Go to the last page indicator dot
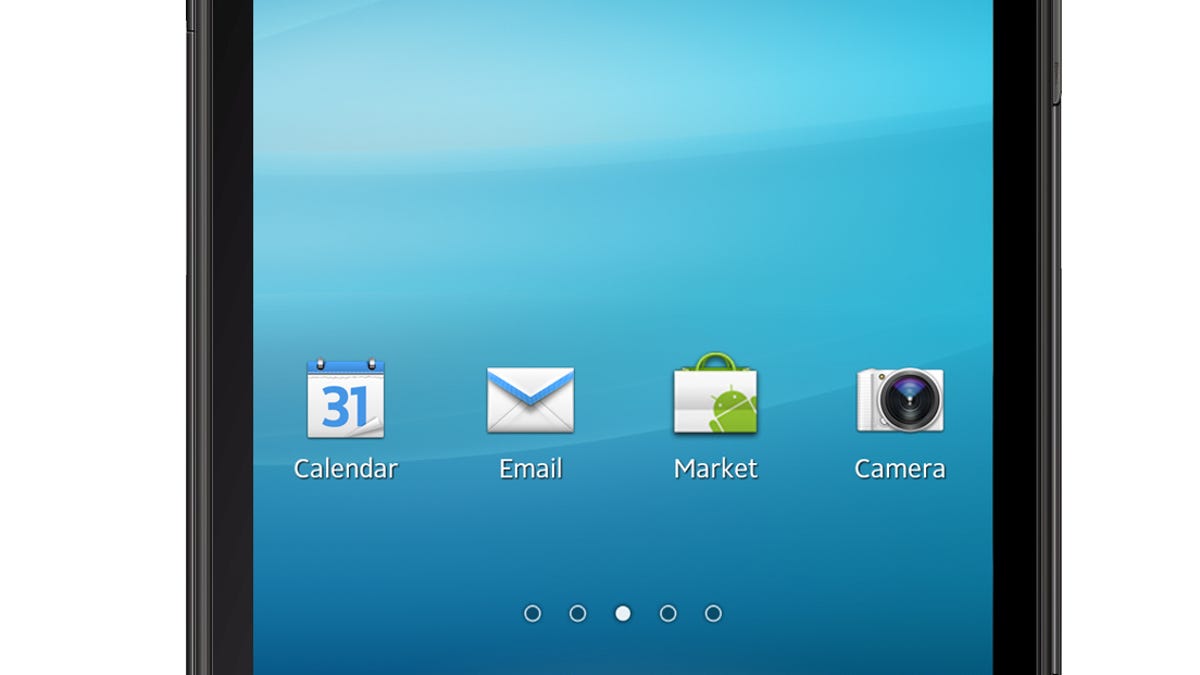This screenshot has height=675, width=1200. tap(713, 613)
